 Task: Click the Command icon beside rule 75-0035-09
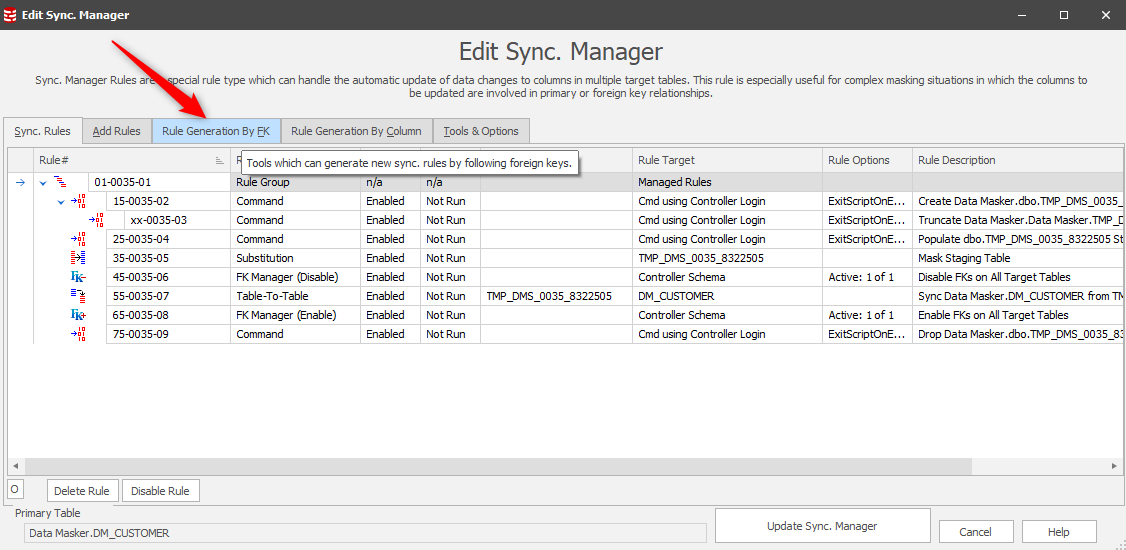[x=78, y=334]
